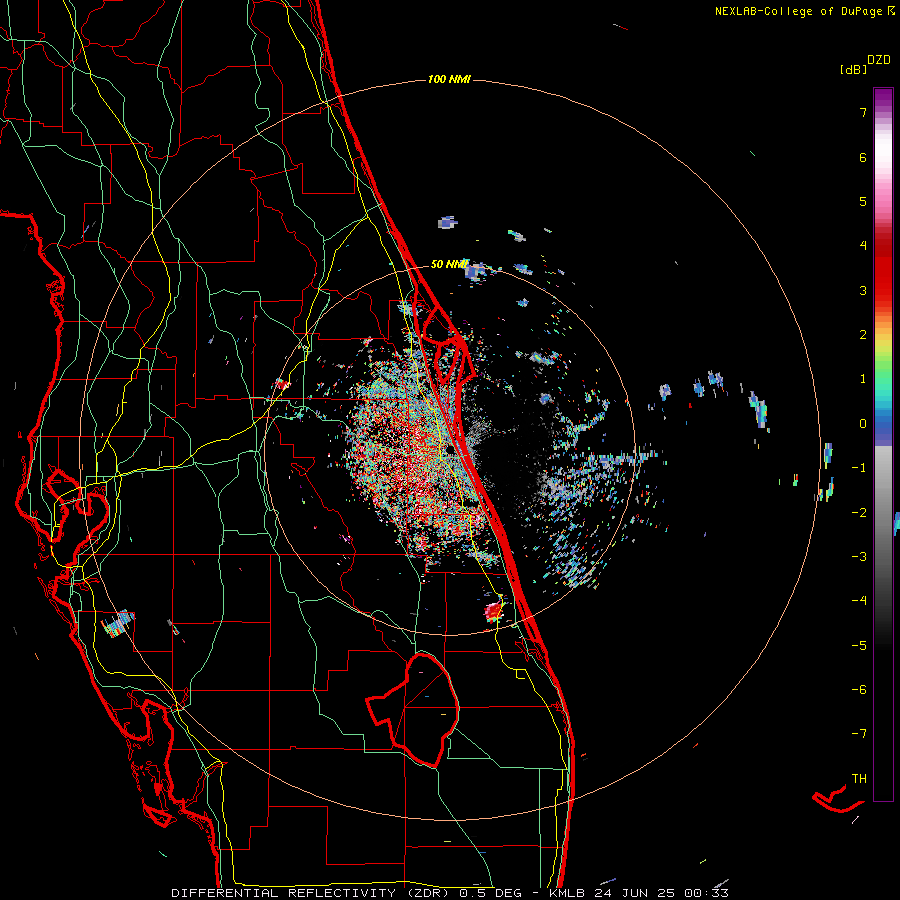Viewport: 900px width, 900px height.
Task: Click the colorbar tick label 7
Action: 863,112
